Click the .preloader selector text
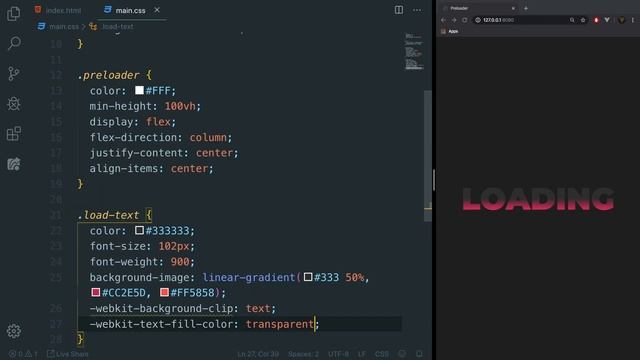This screenshot has height=360, width=640. (109, 75)
